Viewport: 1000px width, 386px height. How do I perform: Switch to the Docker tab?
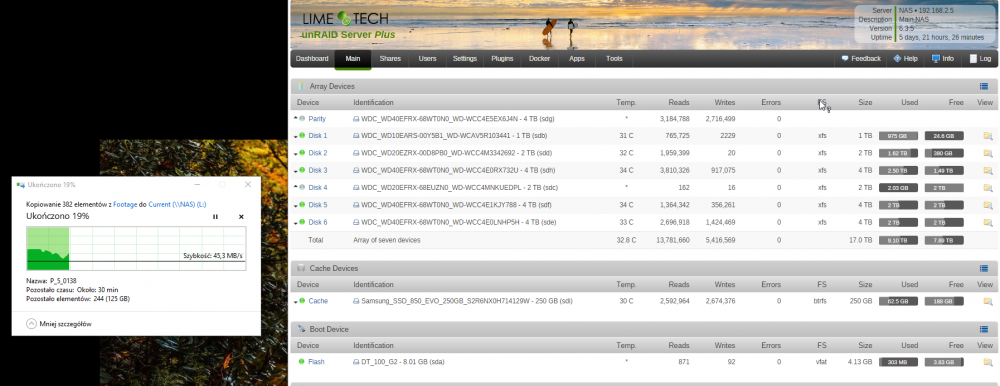(x=540, y=59)
